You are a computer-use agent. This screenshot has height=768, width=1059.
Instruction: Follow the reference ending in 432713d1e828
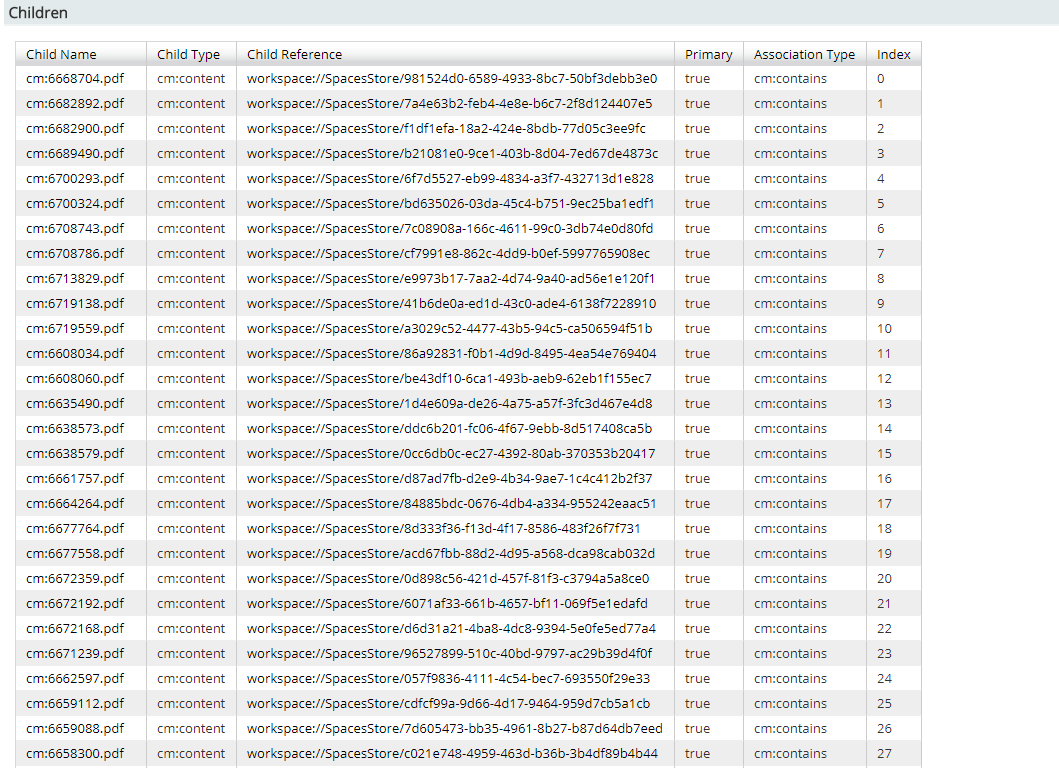pyautogui.click(x=450, y=178)
